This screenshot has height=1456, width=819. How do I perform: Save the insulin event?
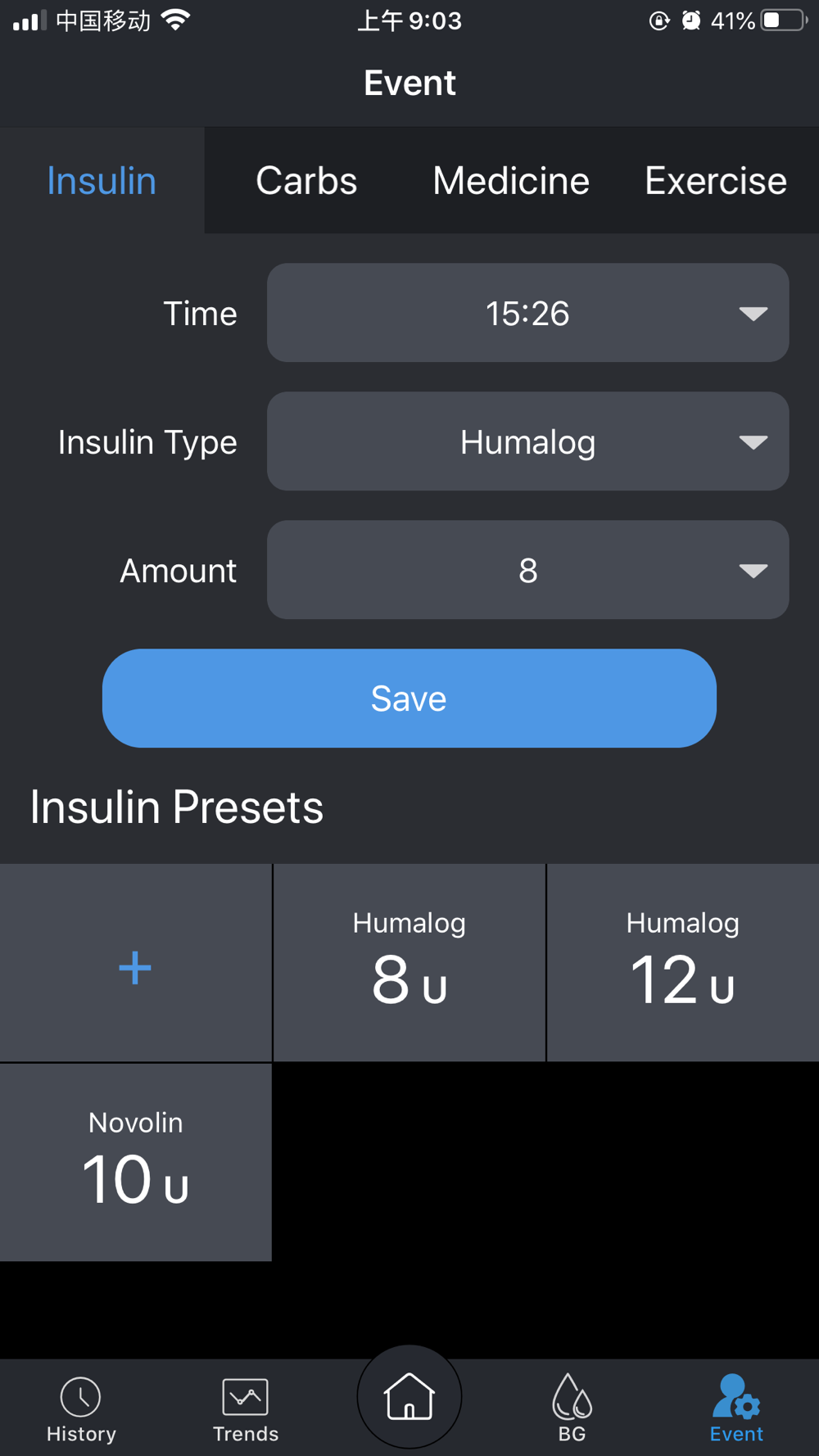[x=409, y=699]
